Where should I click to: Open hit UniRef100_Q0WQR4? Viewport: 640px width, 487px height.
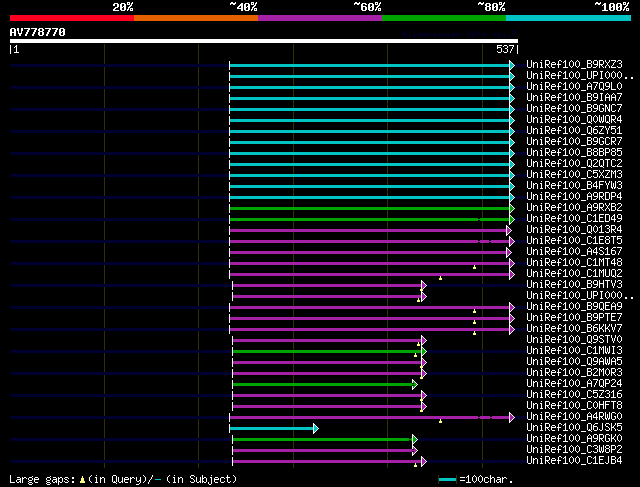[x=574, y=120]
